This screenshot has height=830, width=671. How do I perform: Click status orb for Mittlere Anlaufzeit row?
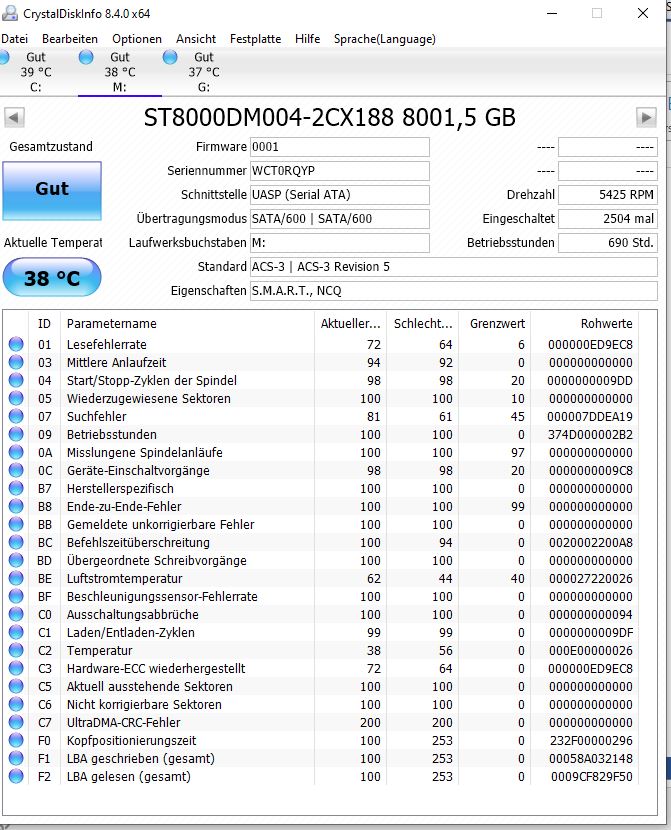(x=16, y=362)
